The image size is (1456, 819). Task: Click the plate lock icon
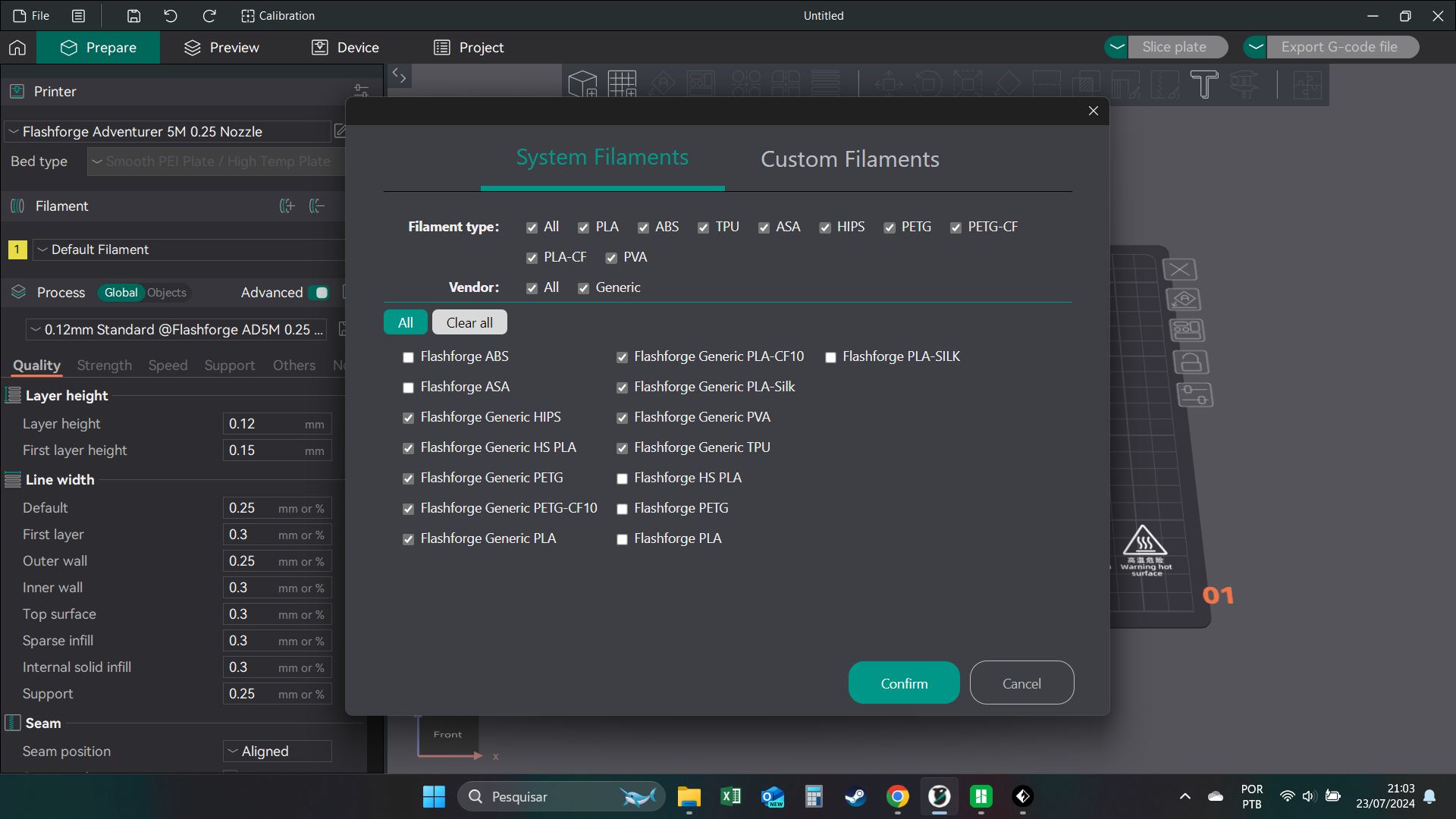click(1191, 362)
